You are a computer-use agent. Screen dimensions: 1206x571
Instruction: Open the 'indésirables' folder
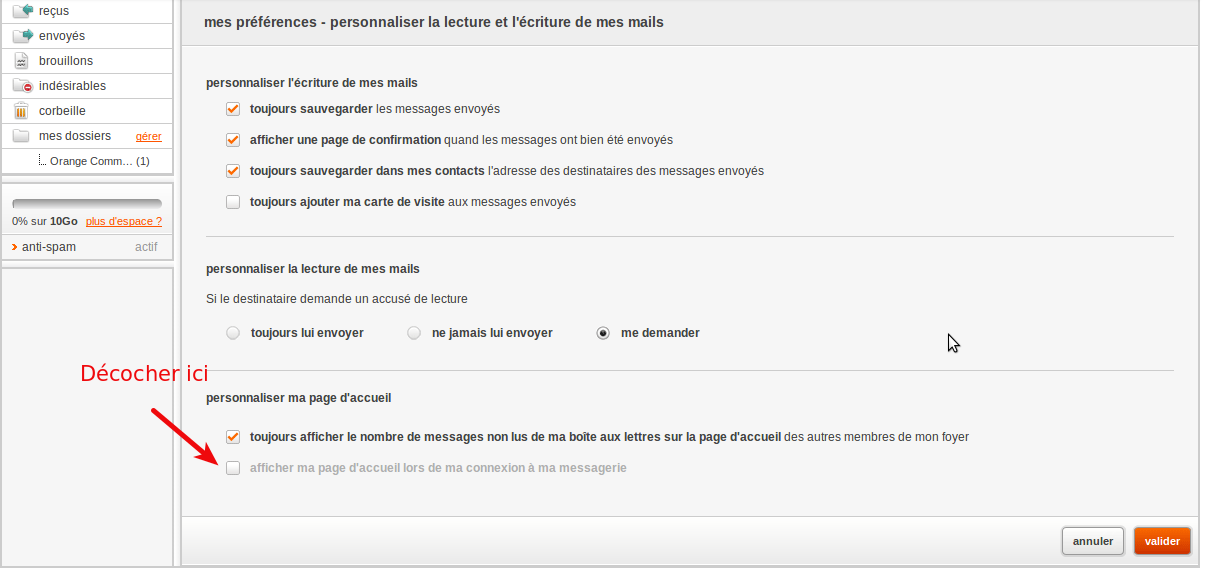click(72, 86)
